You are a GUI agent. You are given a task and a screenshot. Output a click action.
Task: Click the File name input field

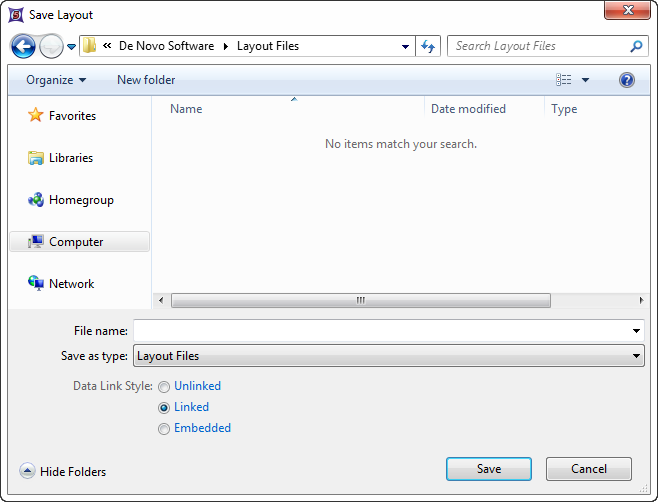[x=380, y=331]
